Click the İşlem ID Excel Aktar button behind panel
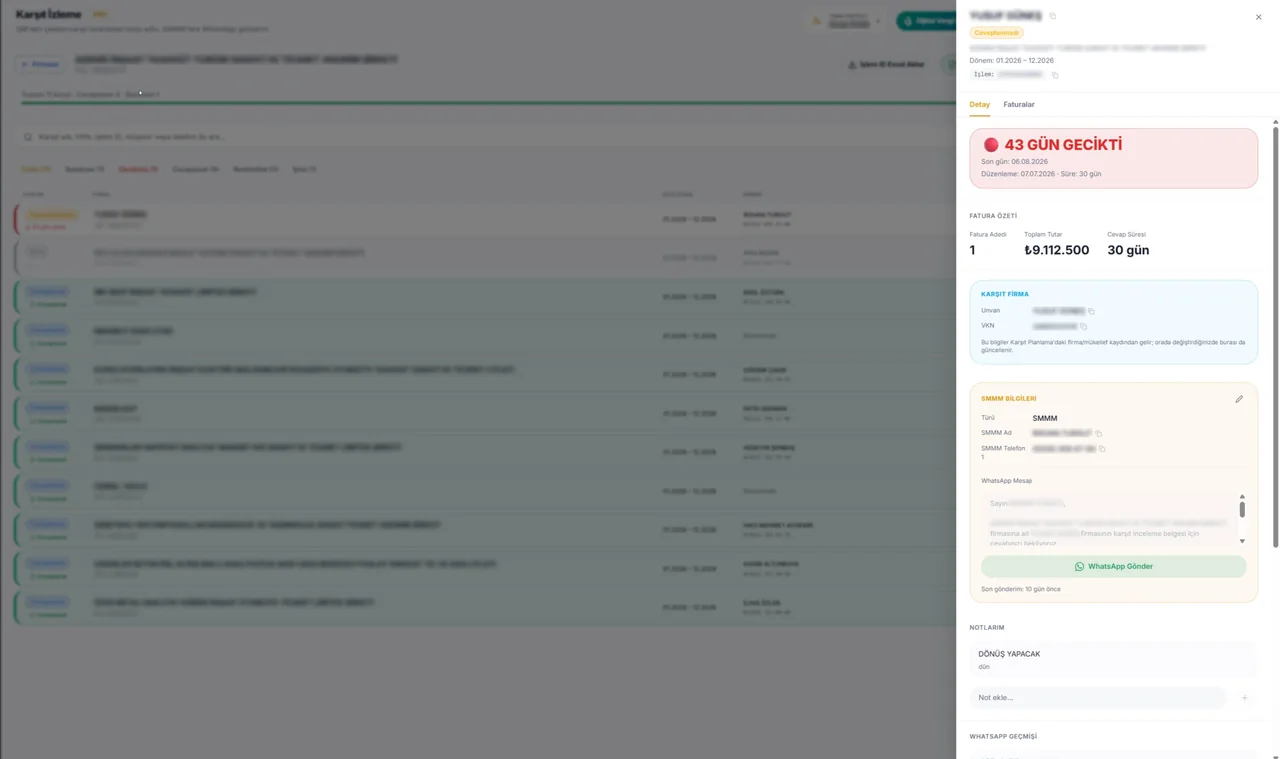This screenshot has width=1280, height=759. (x=886, y=65)
